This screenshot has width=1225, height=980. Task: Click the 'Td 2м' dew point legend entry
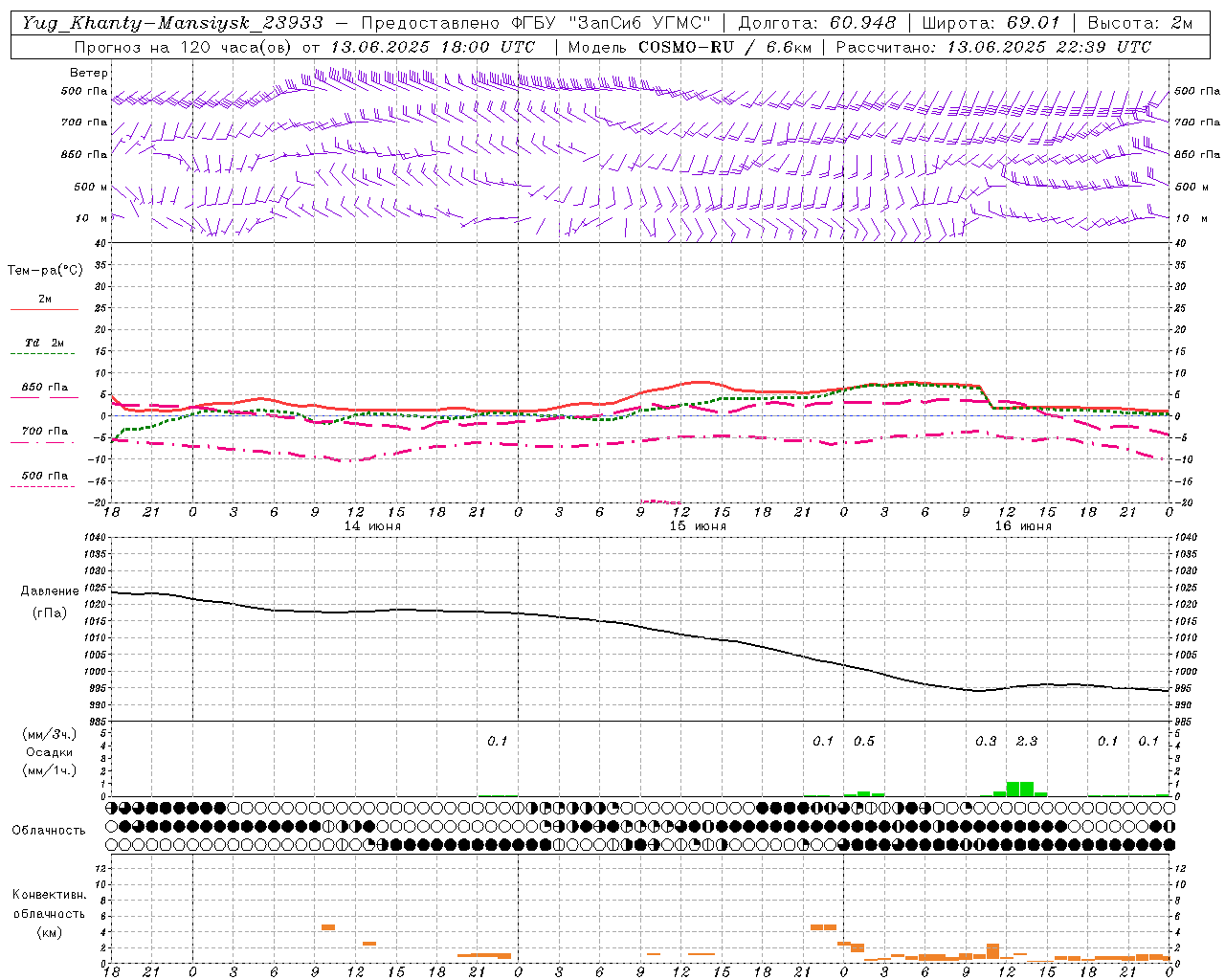coord(44,343)
